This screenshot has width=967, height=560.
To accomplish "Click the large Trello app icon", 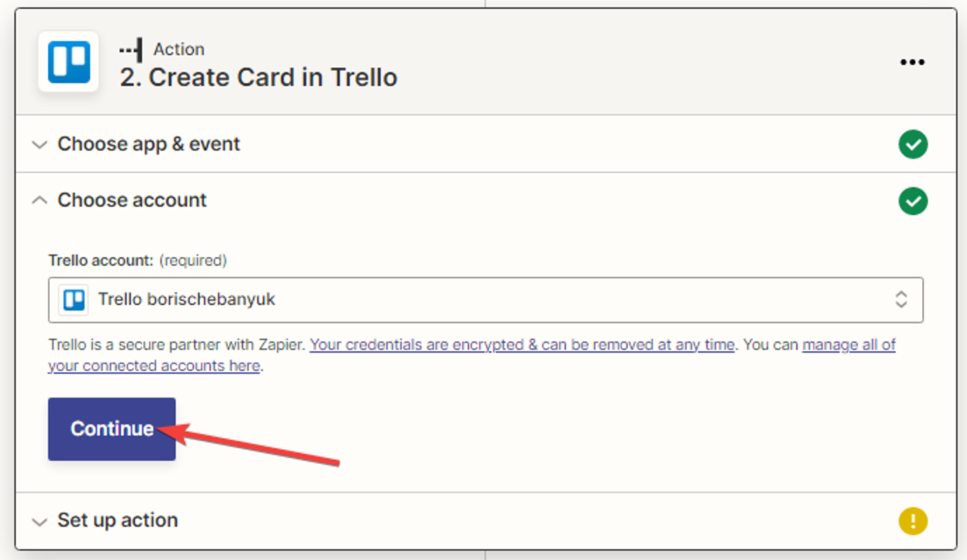I will pos(68,62).
